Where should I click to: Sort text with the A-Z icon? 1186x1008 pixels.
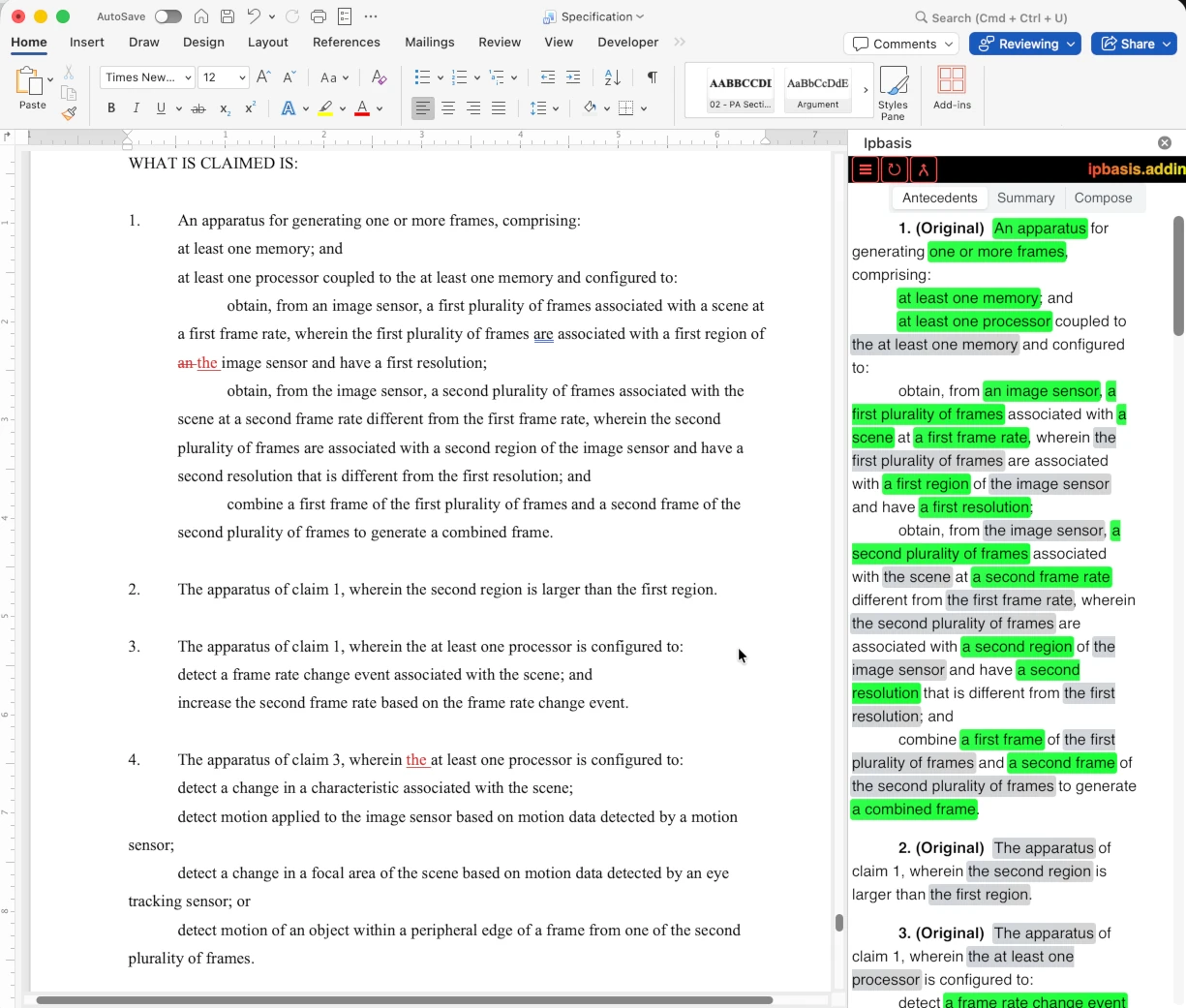click(x=612, y=77)
